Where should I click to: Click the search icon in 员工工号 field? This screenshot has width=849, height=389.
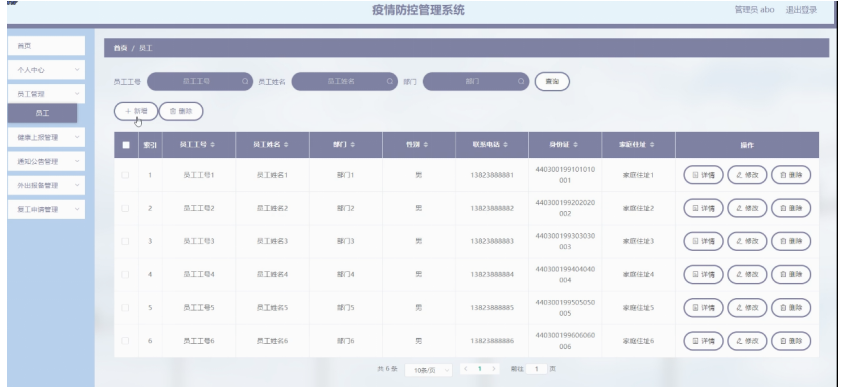(245, 81)
